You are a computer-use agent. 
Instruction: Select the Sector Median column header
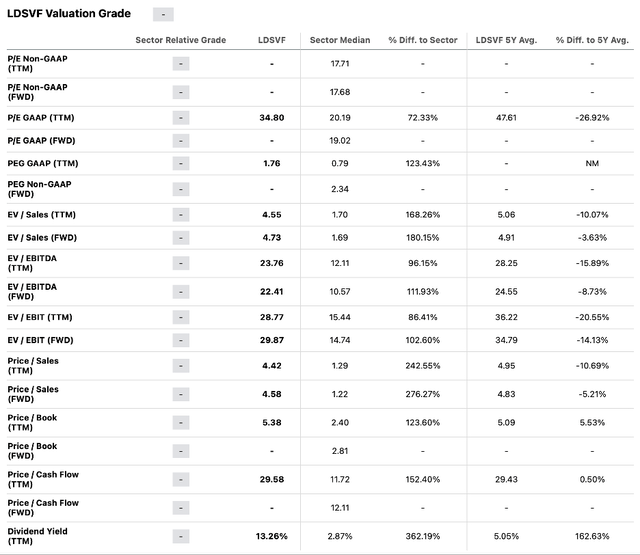pyautogui.click(x=340, y=40)
